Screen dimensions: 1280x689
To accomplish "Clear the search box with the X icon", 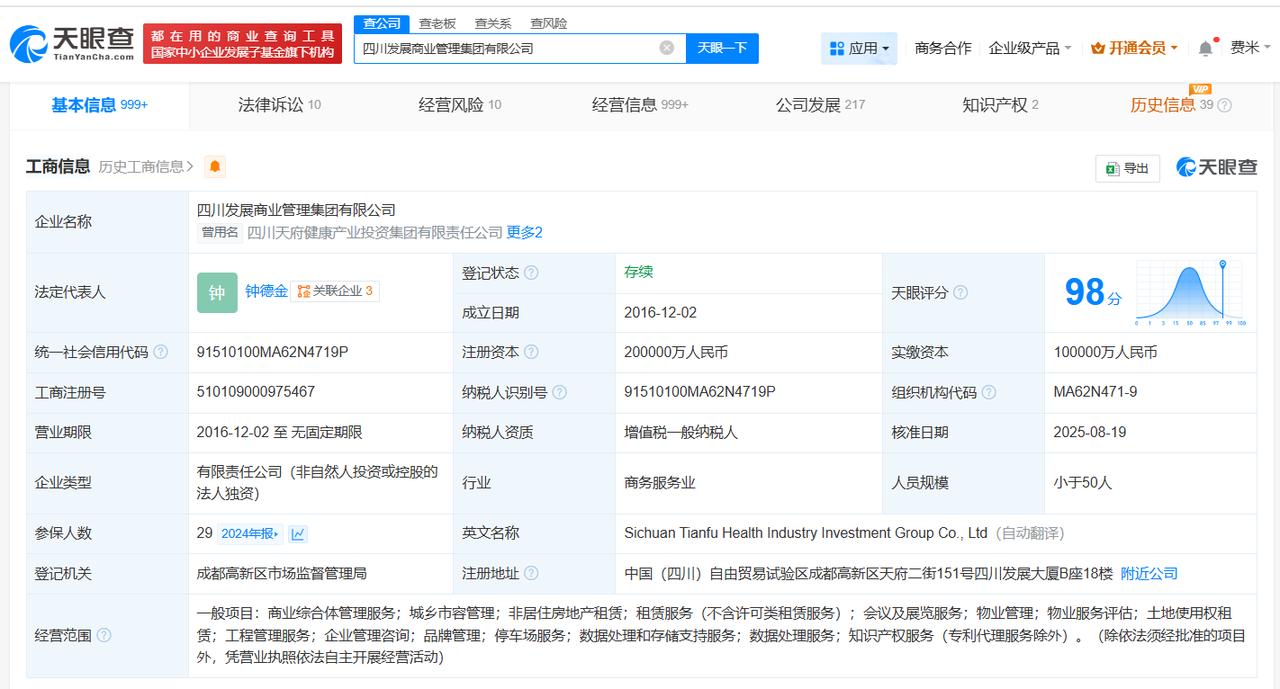I will [667, 48].
